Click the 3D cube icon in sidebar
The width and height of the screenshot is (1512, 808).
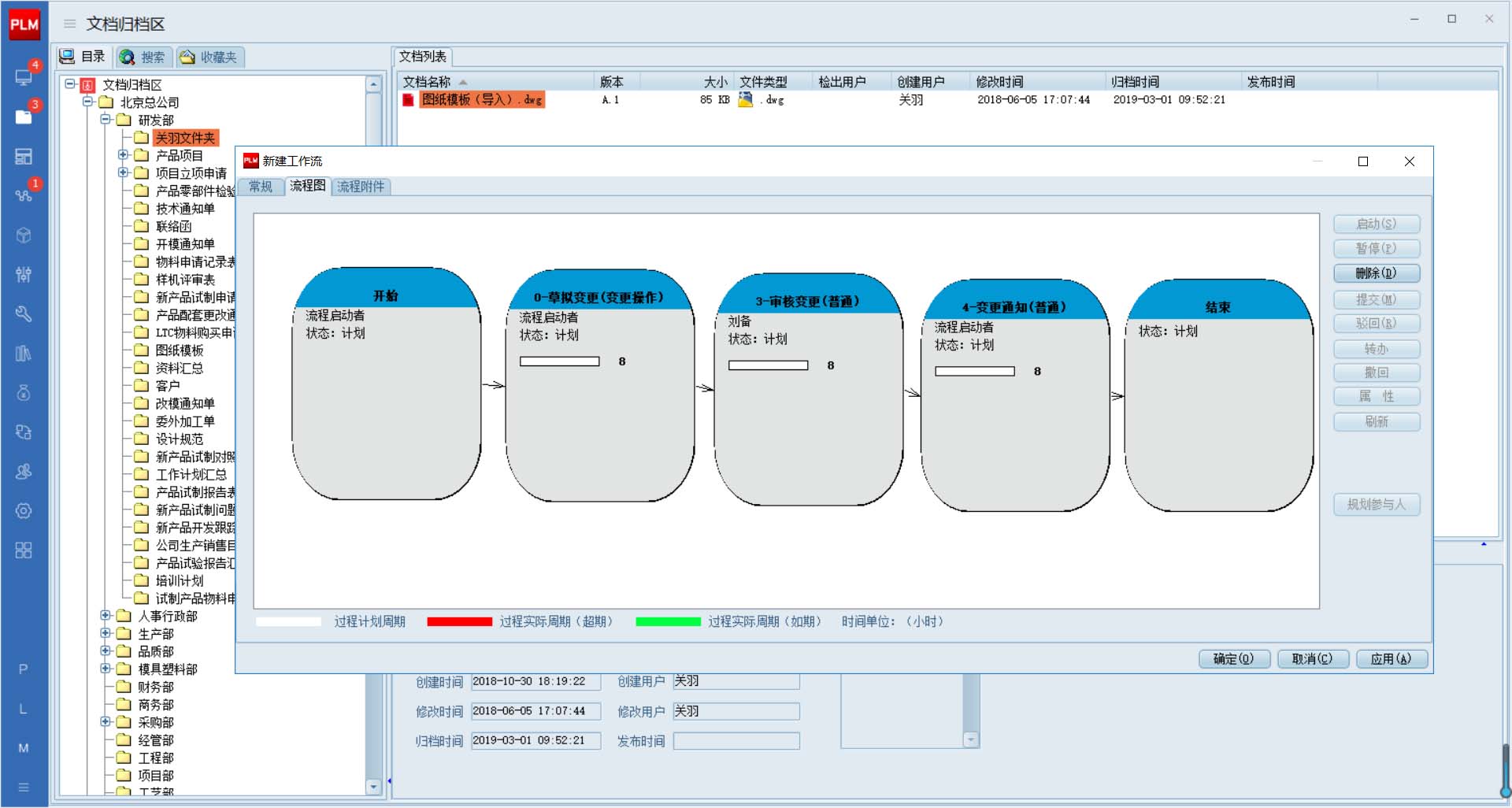pos(24,235)
